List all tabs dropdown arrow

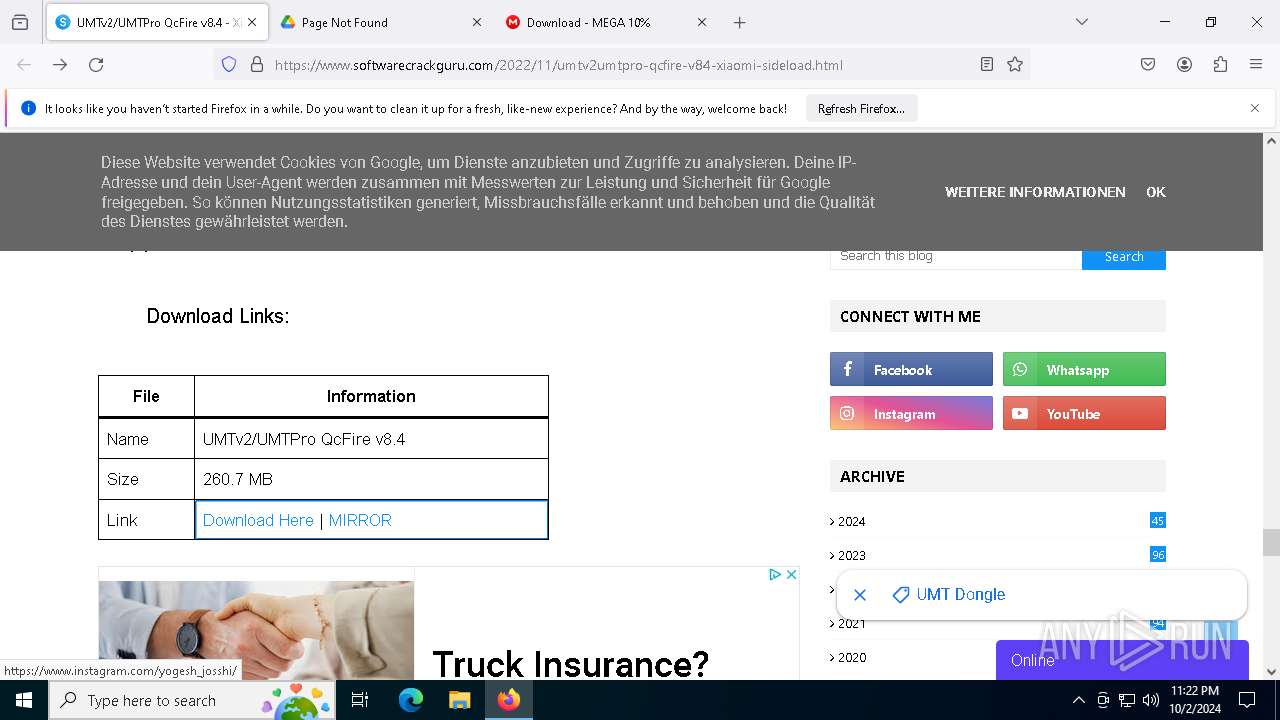coord(1081,22)
